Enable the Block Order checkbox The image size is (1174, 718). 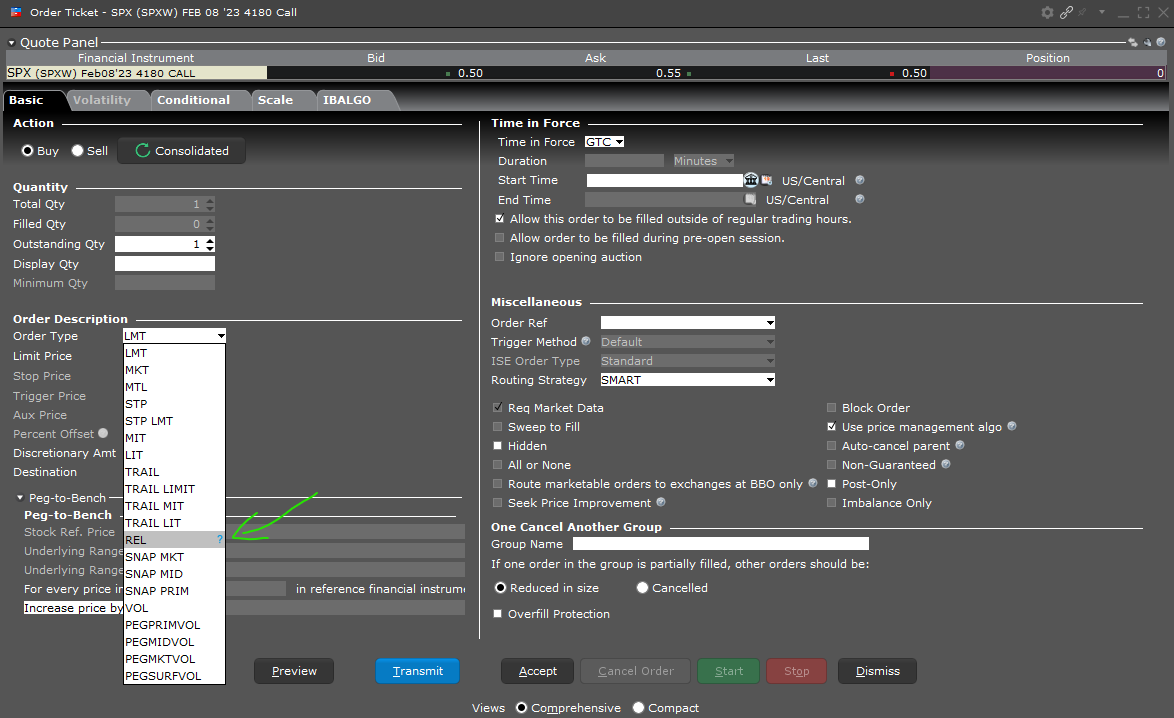[831, 407]
